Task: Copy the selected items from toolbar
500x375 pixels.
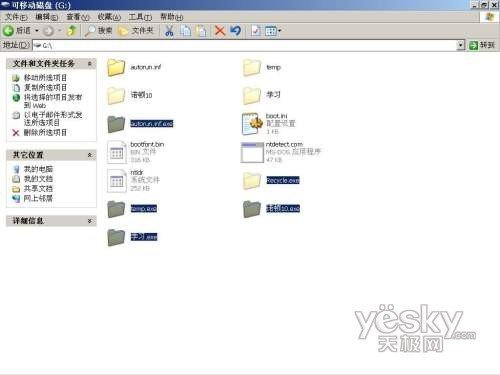Action: (186, 31)
